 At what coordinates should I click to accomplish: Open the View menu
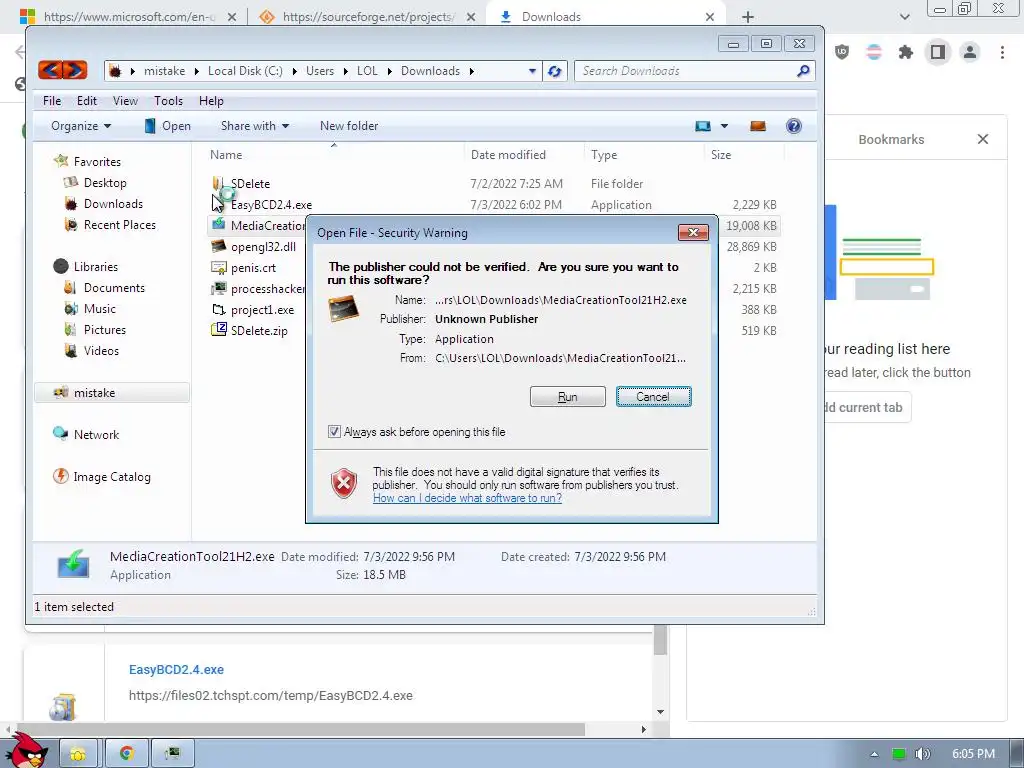[x=125, y=101]
